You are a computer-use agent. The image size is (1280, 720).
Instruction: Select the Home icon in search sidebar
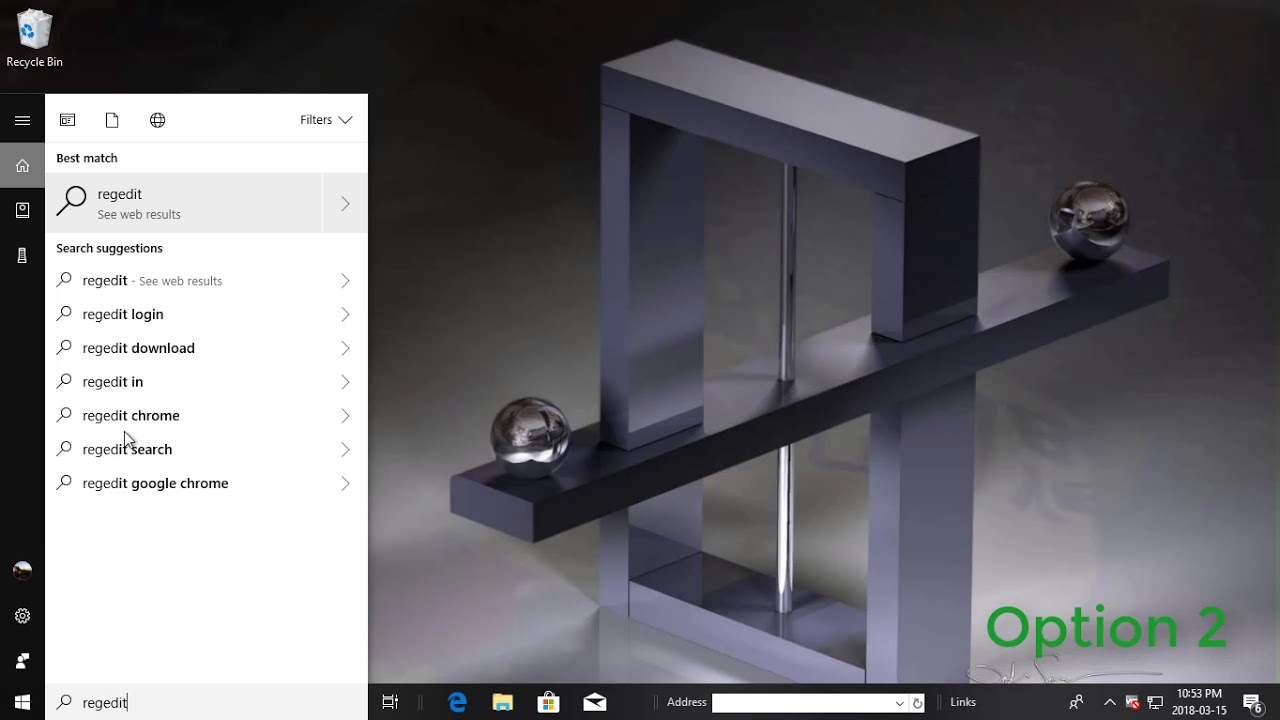coord(22,165)
